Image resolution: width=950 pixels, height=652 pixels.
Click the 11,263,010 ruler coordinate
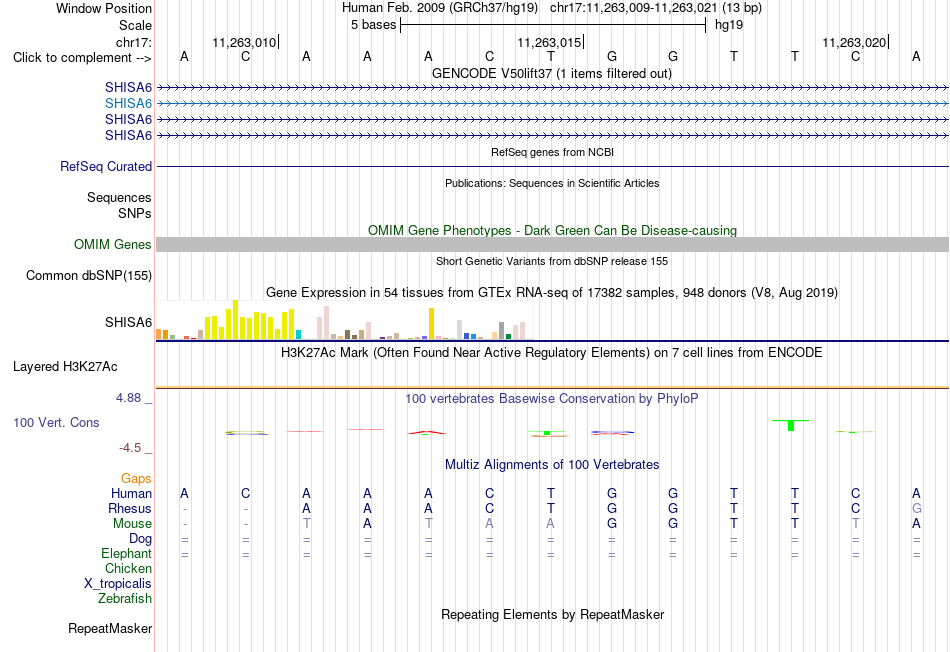pyautogui.click(x=244, y=42)
